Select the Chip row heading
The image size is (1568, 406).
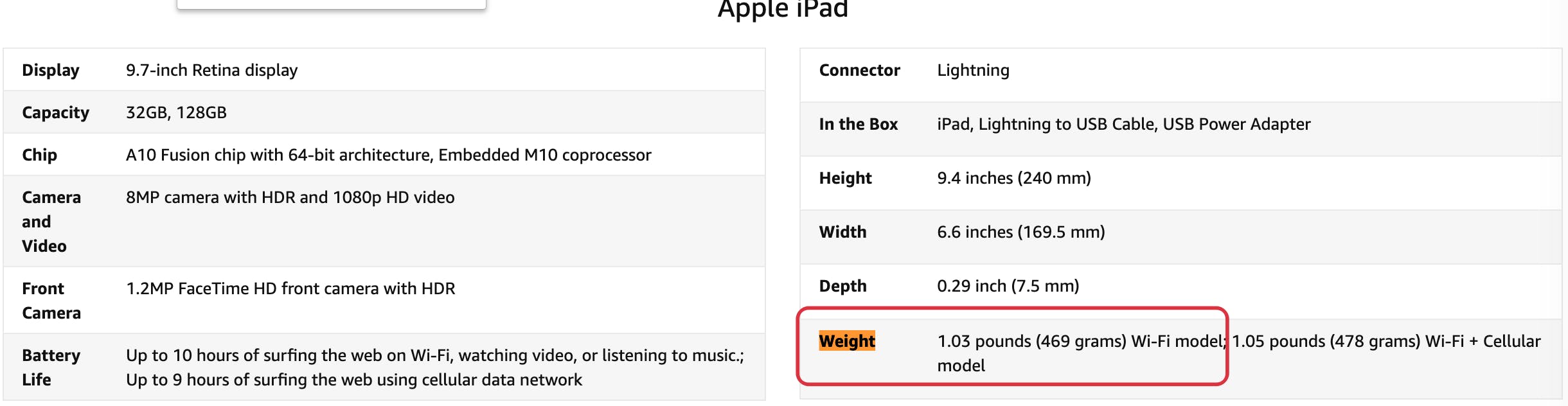tap(40, 155)
